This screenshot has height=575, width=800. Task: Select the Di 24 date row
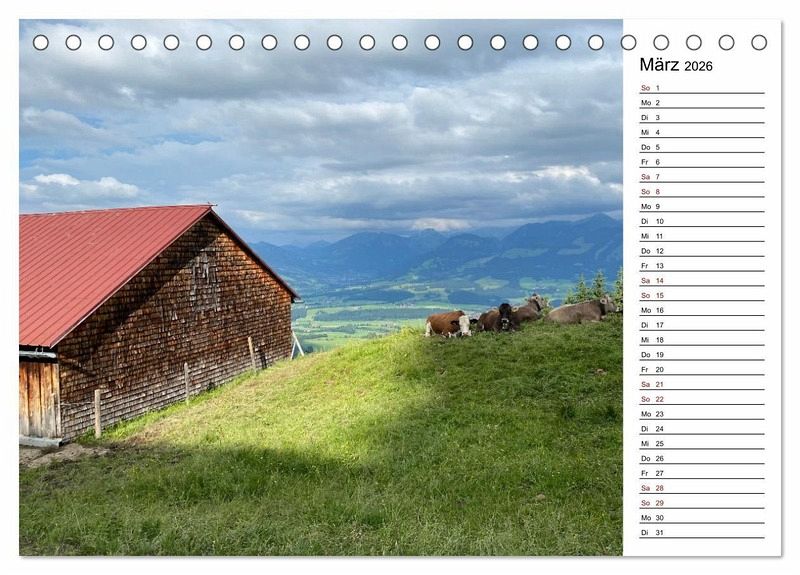pyautogui.click(x=702, y=428)
